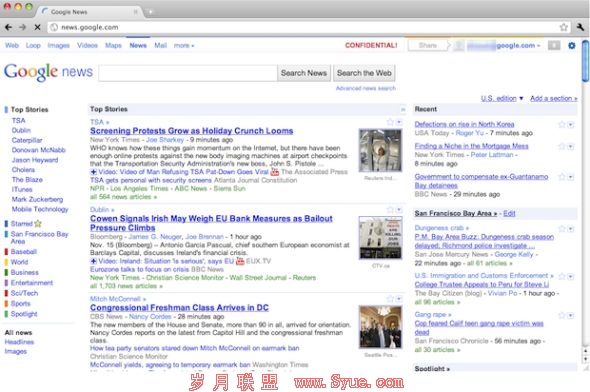Select Baseball in the sidebar
This screenshot has height=392, width=590.
coord(24,252)
